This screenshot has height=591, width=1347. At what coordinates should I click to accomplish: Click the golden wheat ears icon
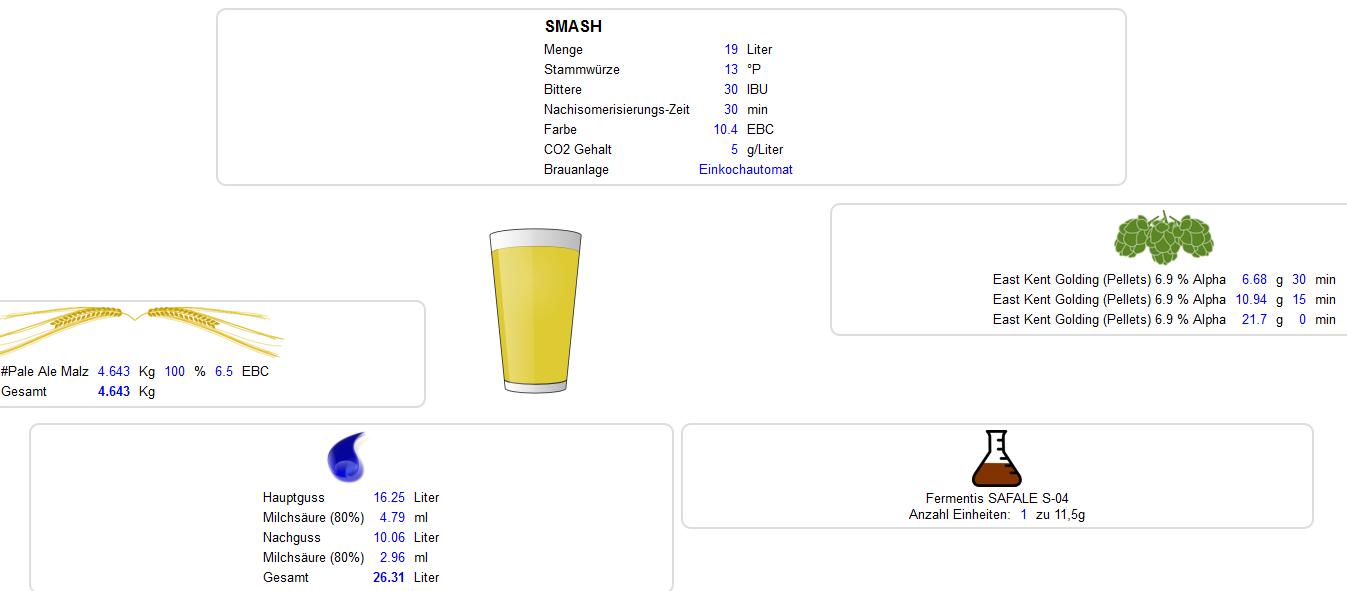click(x=140, y=326)
